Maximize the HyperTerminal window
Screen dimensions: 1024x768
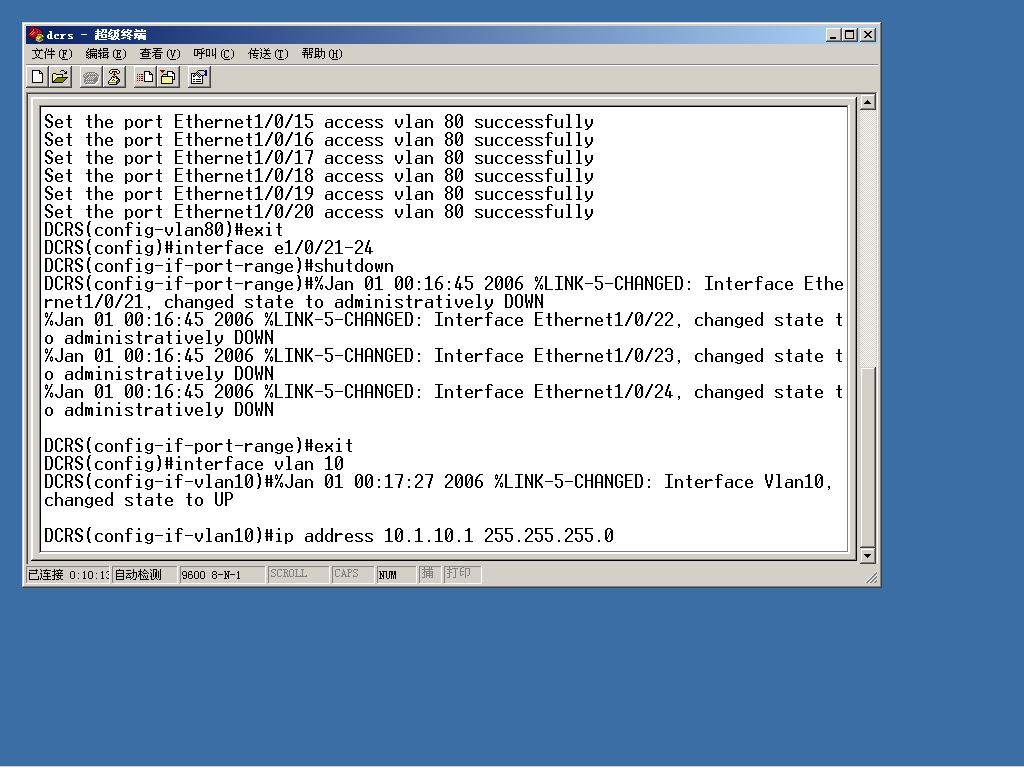pyautogui.click(x=849, y=35)
